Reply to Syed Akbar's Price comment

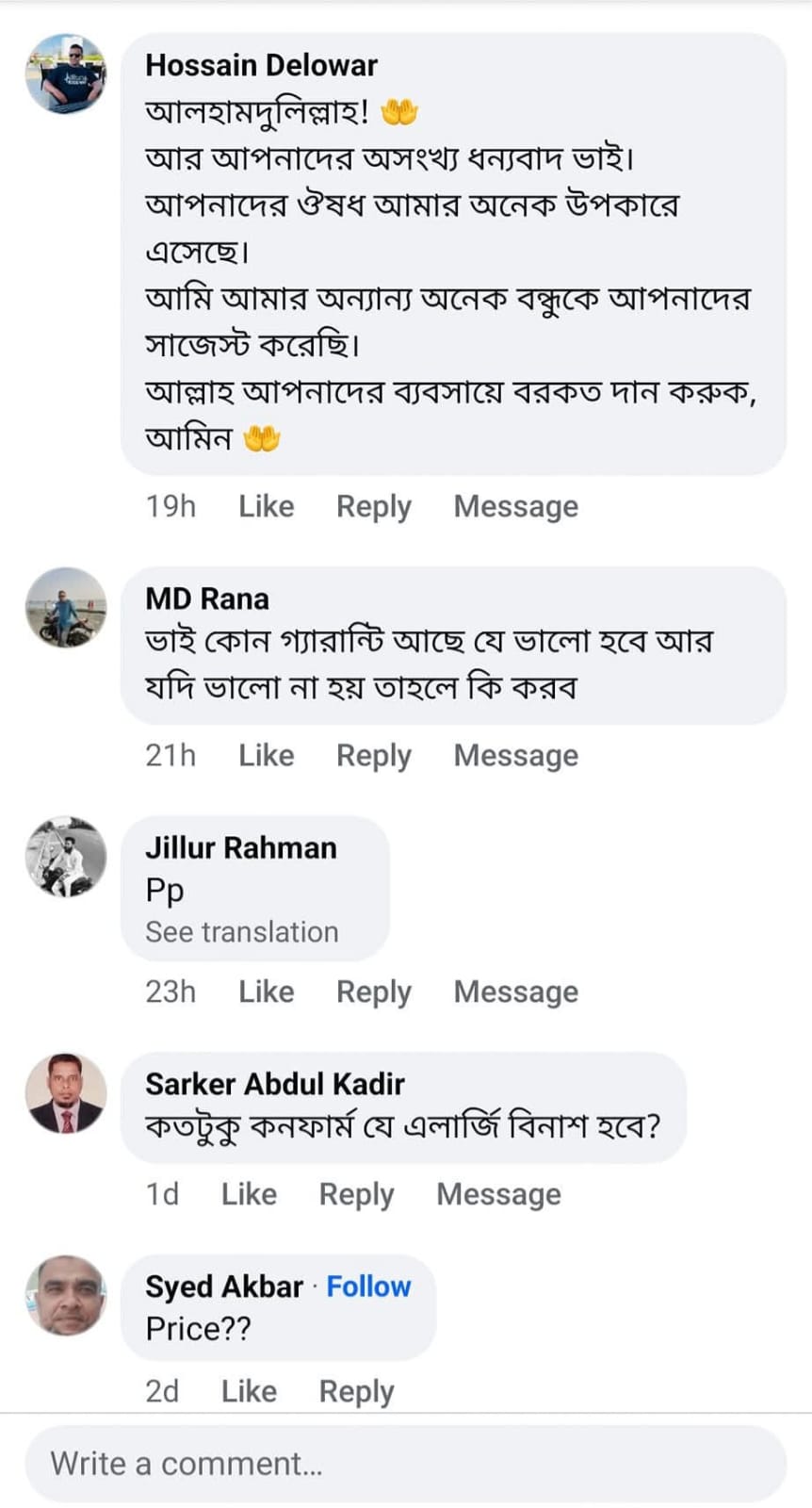coord(356,1391)
